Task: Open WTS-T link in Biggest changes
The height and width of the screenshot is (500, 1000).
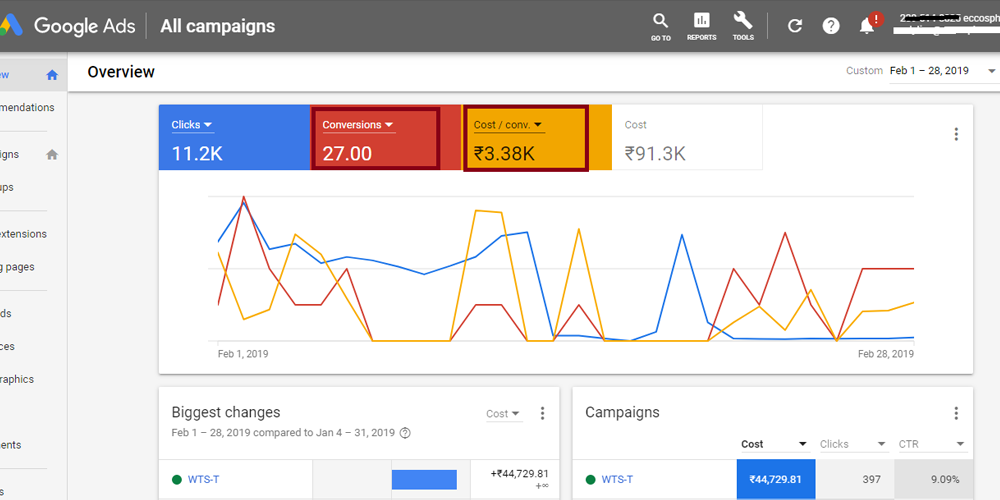Action: point(203,479)
